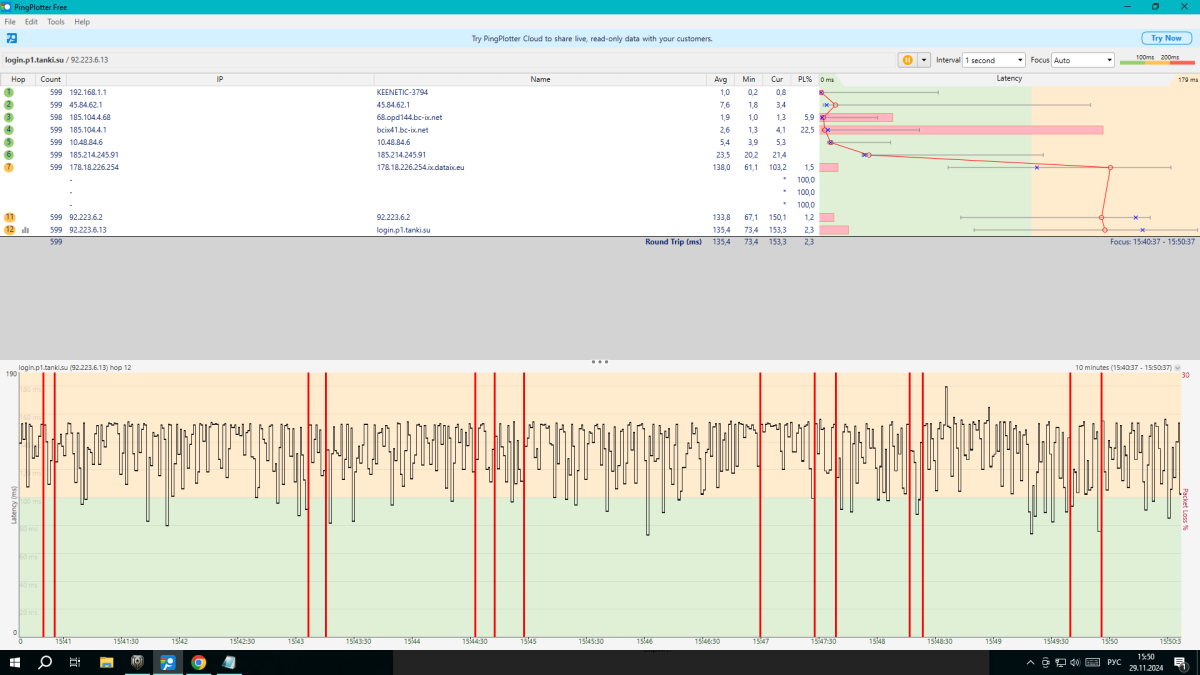
Task: Click the Help menu
Action: click(82, 21)
